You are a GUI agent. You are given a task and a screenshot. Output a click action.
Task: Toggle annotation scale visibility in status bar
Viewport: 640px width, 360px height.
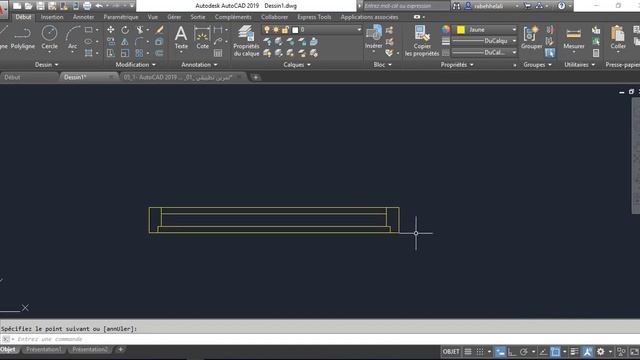click(587, 351)
